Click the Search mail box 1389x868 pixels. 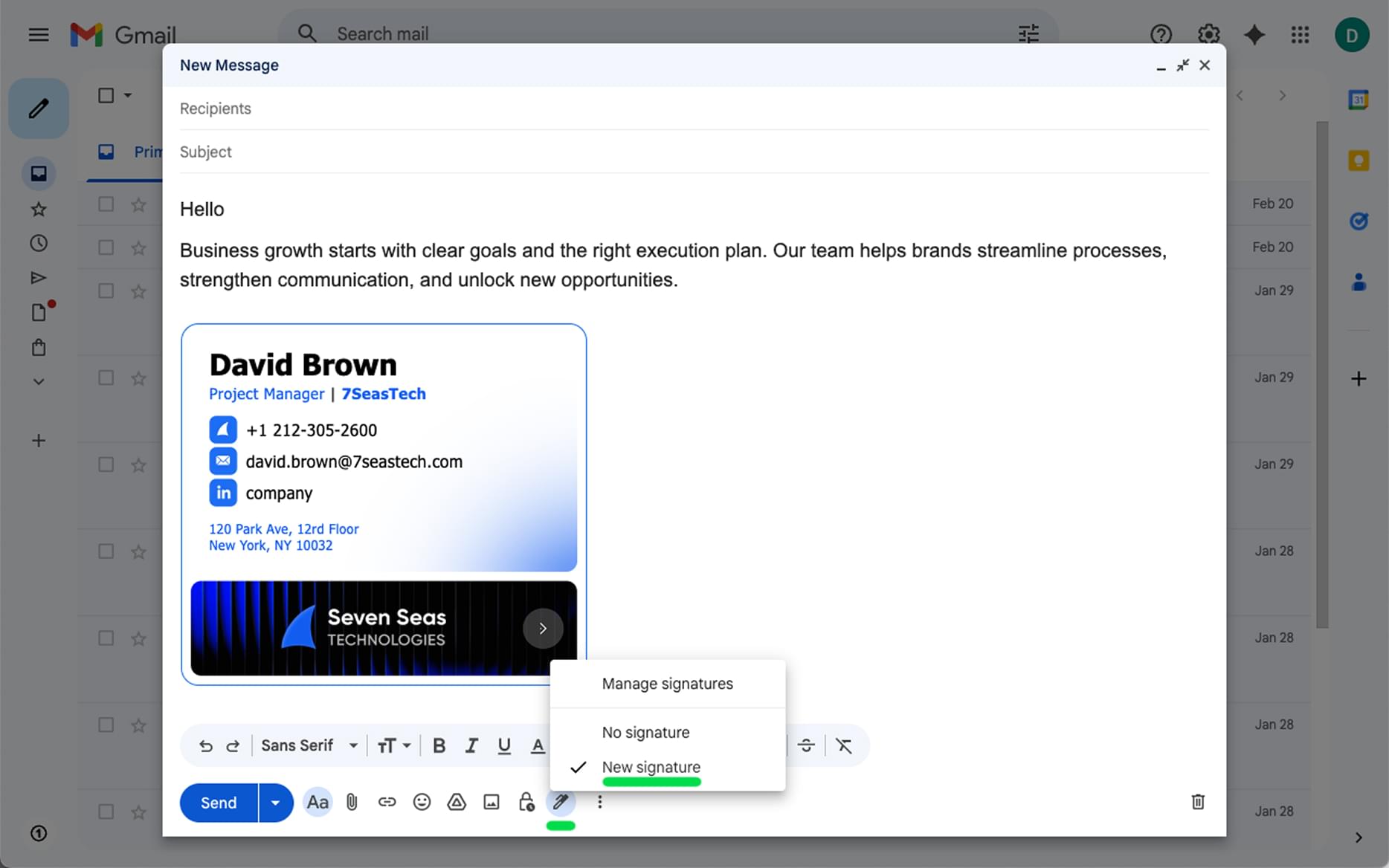tap(667, 33)
